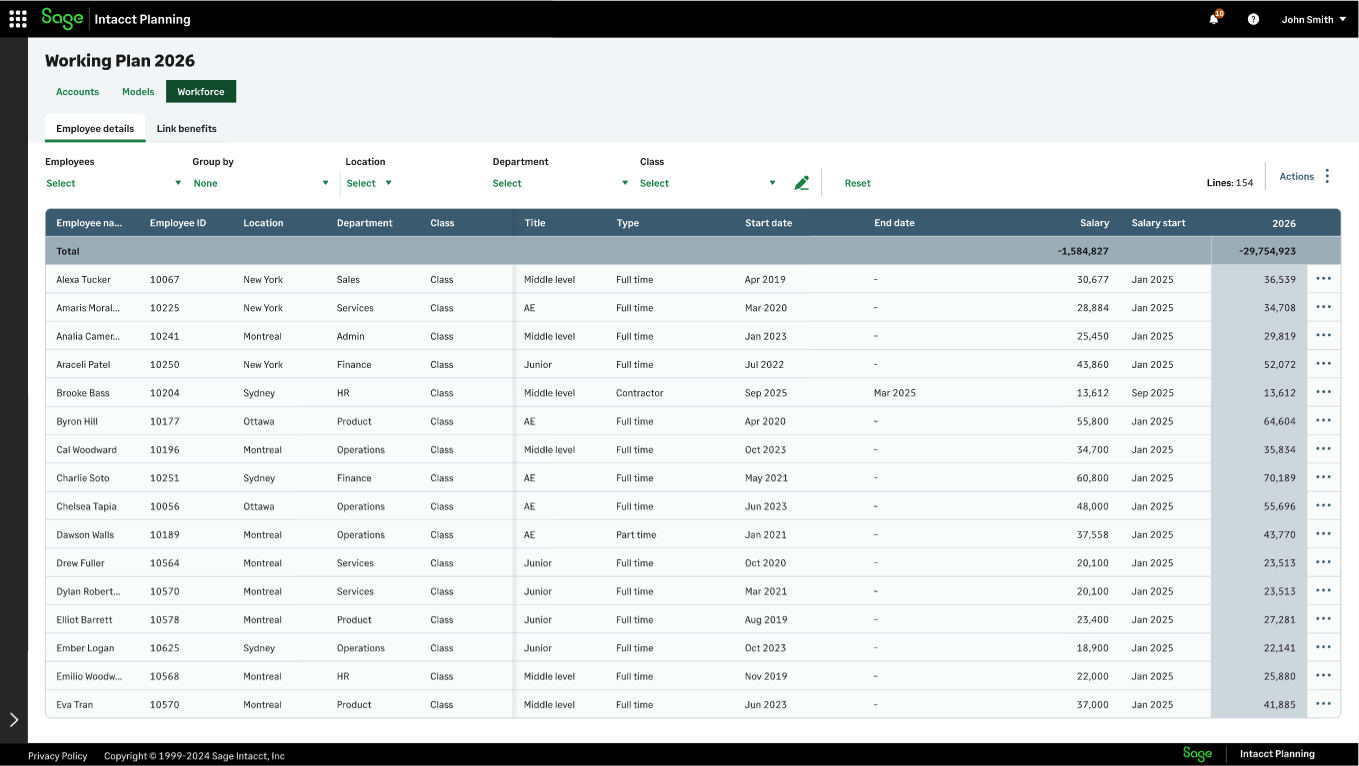Open the Location filter dropdown
The height and width of the screenshot is (766, 1359).
point(369,183)
